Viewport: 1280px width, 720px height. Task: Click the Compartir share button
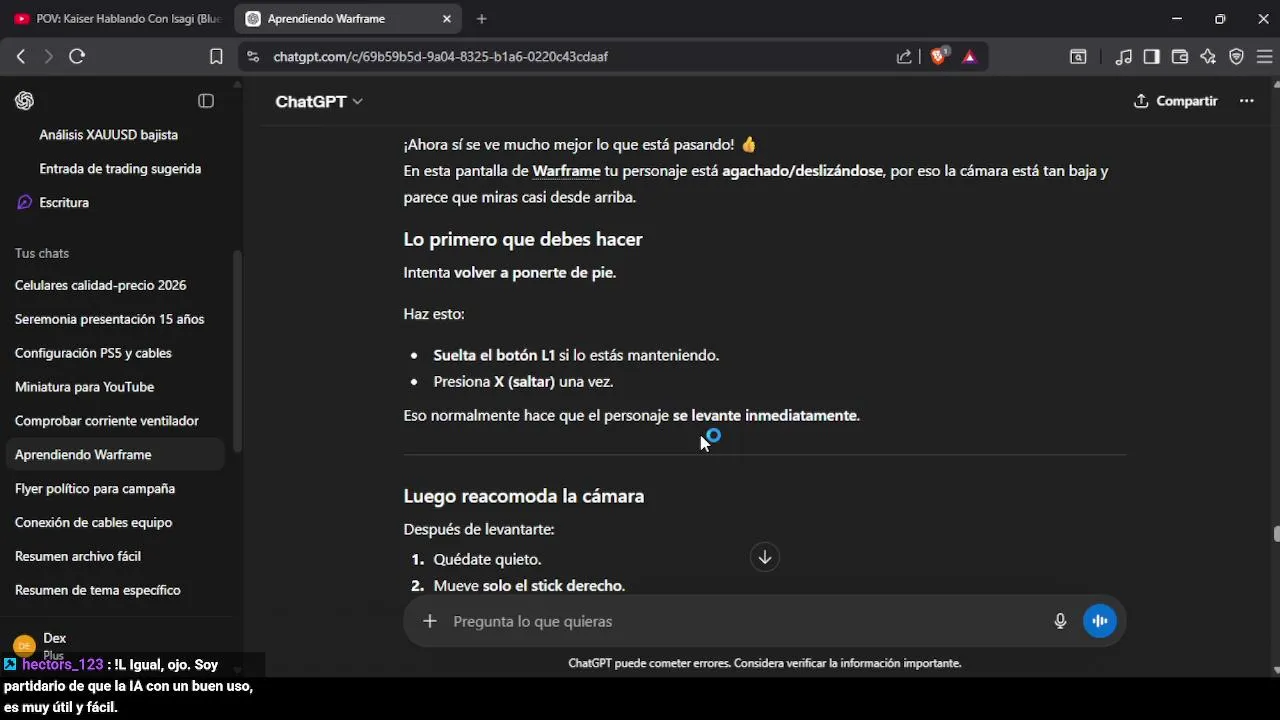(x=1175, y=101)
